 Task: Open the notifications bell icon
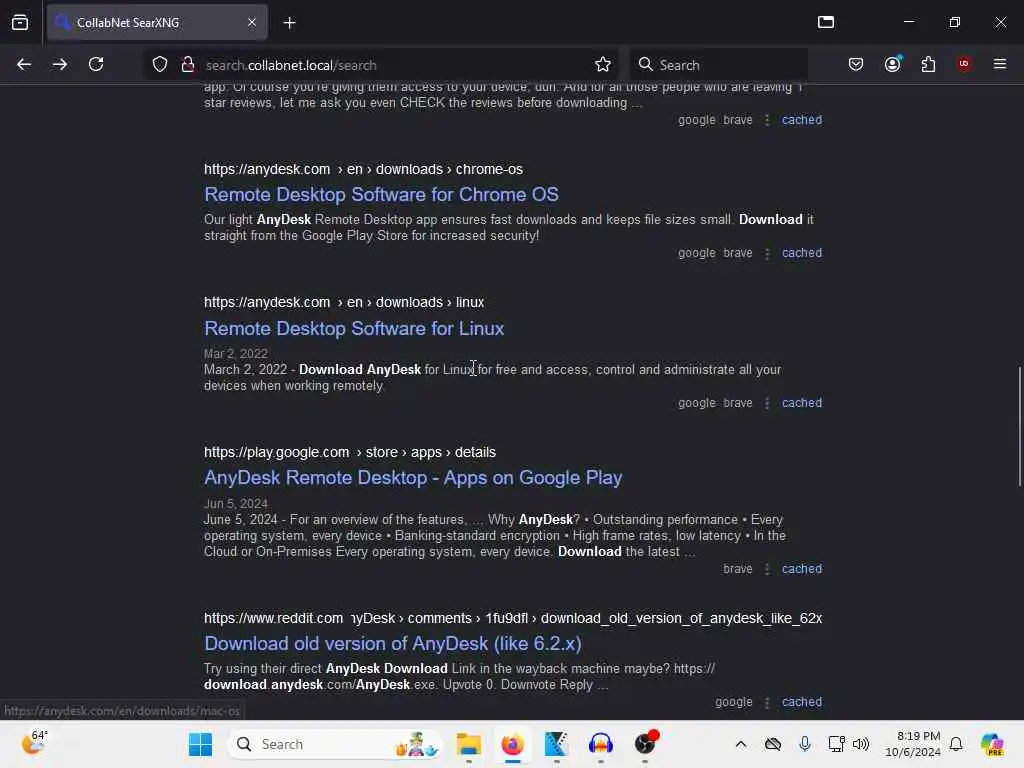[x=955, y=744]
